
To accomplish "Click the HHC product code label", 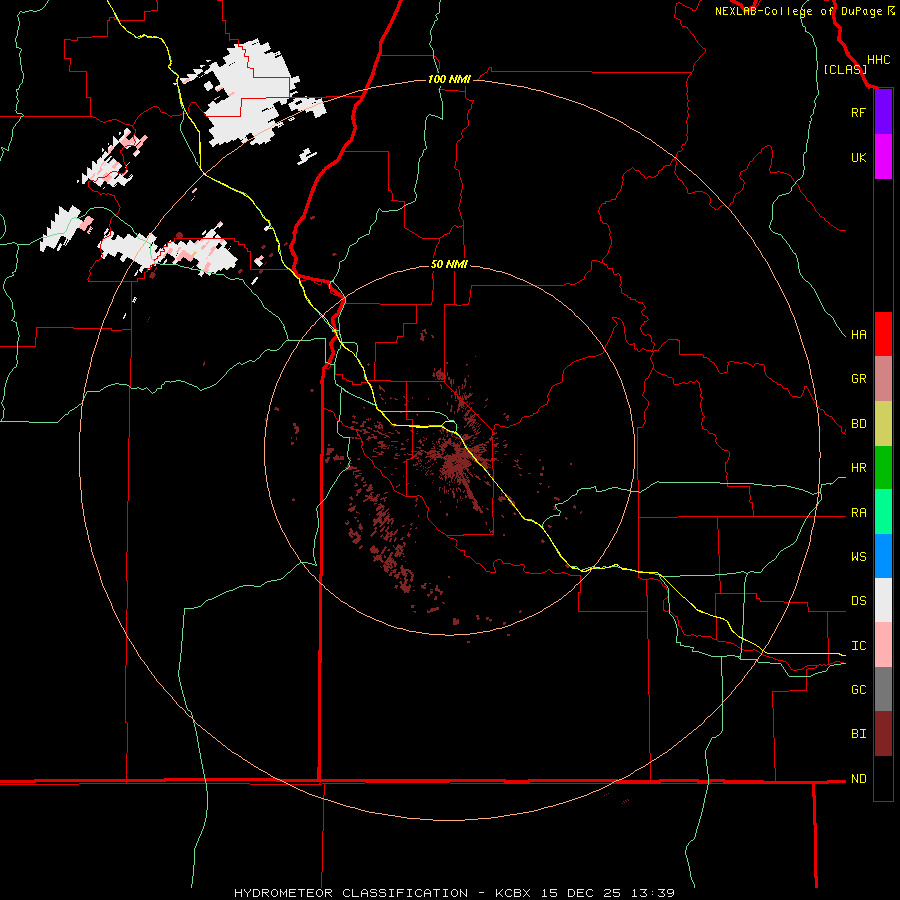I will (878, 60).
